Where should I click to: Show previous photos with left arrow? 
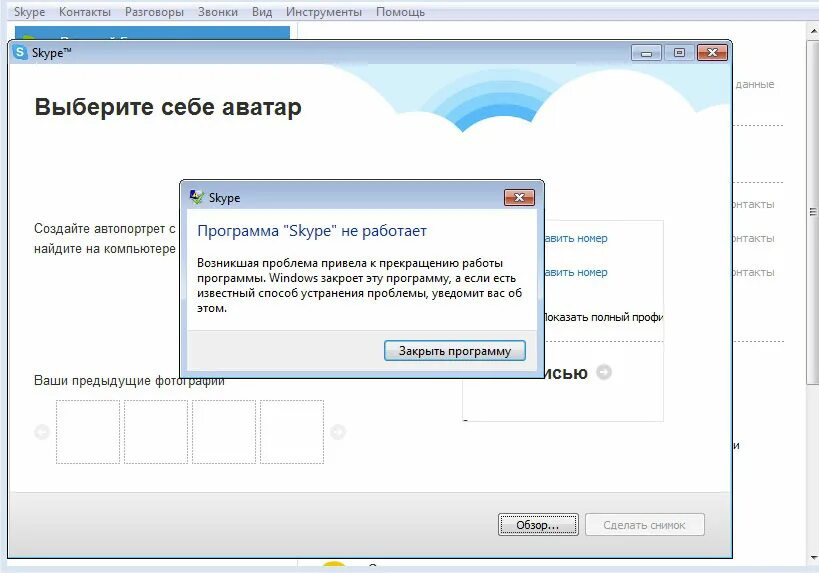(x=42, y=432)
